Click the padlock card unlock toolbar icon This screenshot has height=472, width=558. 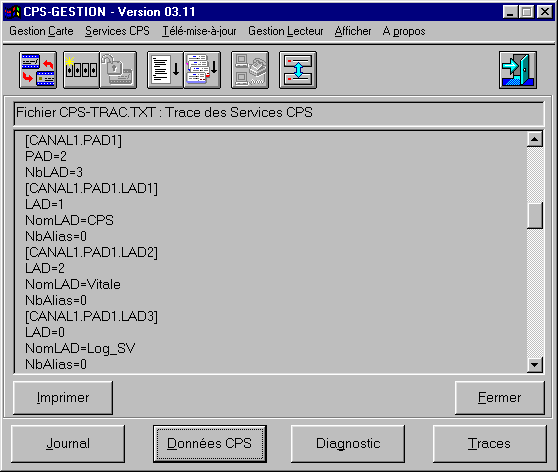(x=118, y=70)
